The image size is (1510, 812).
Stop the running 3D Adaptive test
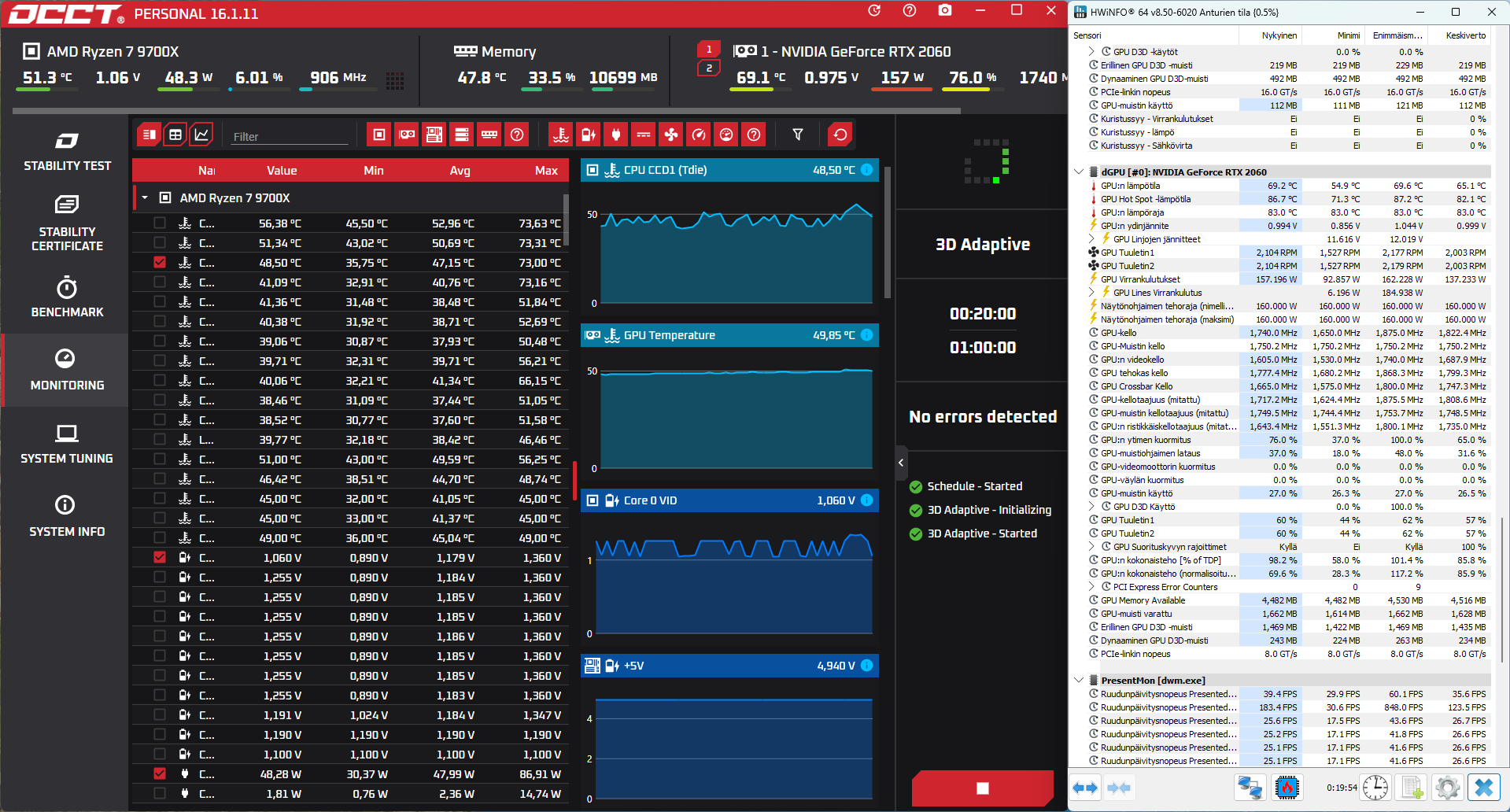point(983,788)
